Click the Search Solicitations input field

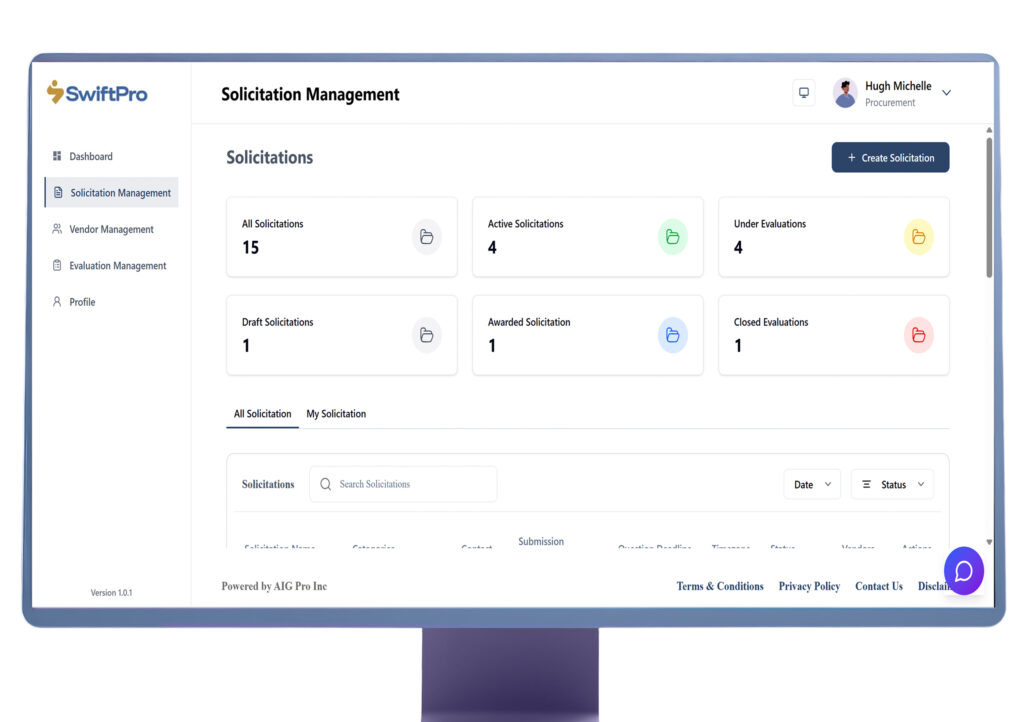pyautogui.click(x=410, y=484)
